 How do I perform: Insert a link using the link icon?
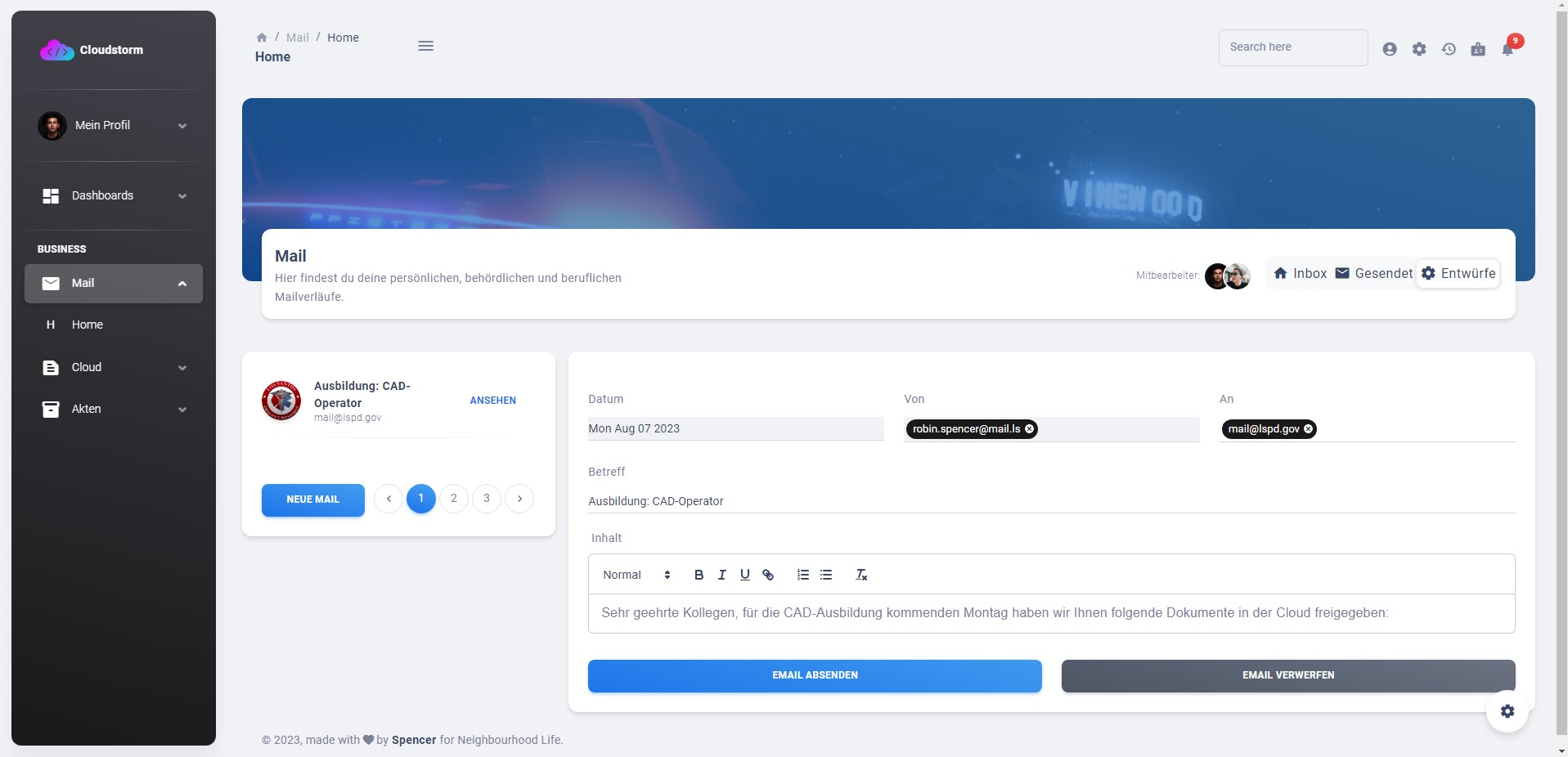click(x=768, y=575)
